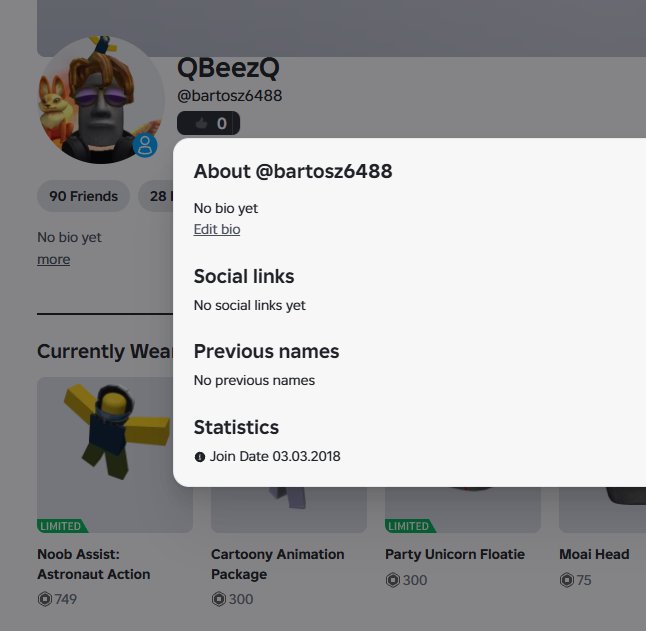Click the partially hidden 28 counter pill
This screenshot has width=646, height=631.
pos(156,196)
